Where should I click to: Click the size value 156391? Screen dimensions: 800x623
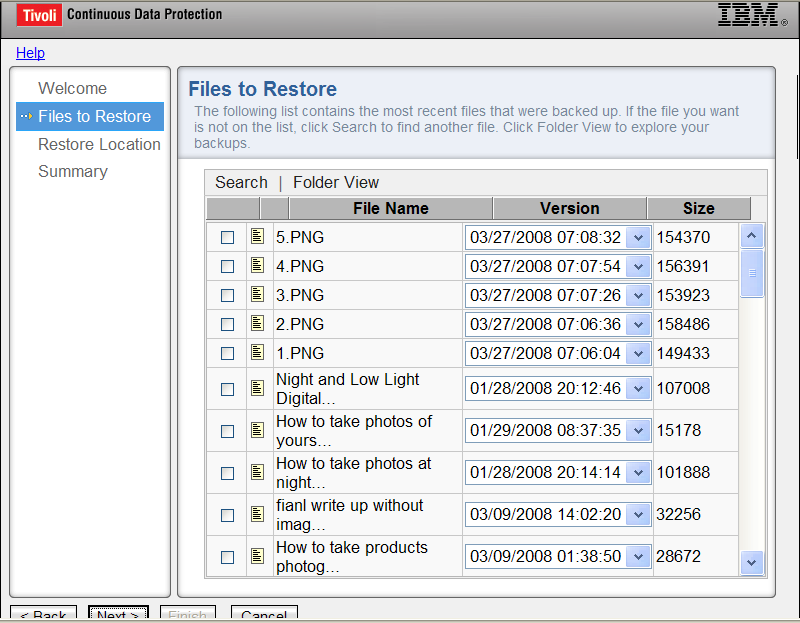tap(683, 266)
